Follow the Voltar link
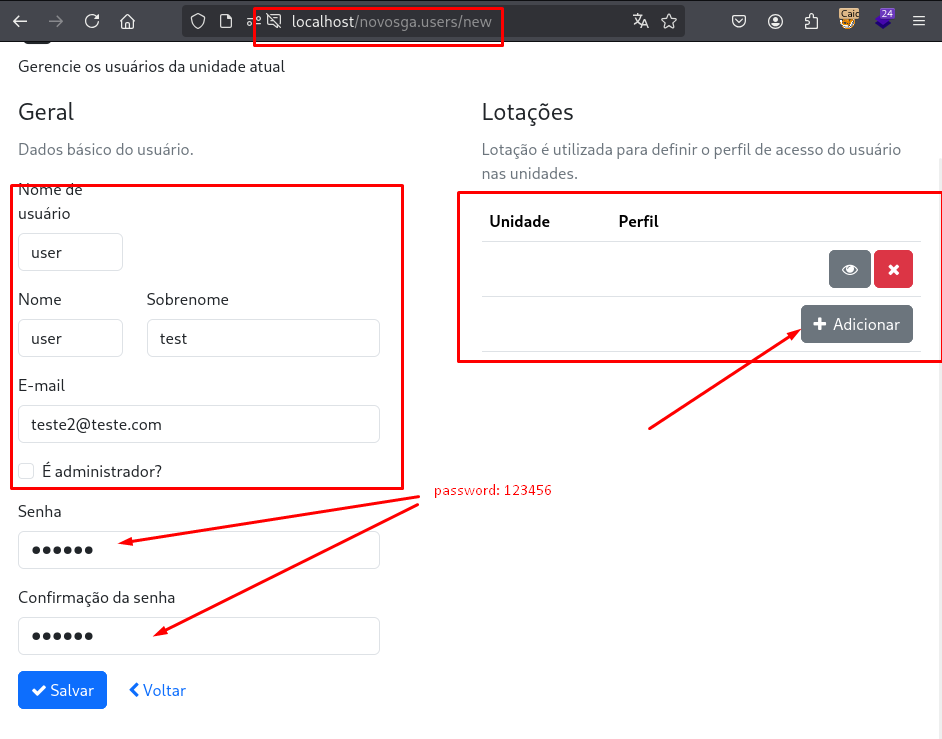This screenshot has height=739, width=942. pos(157,690)
